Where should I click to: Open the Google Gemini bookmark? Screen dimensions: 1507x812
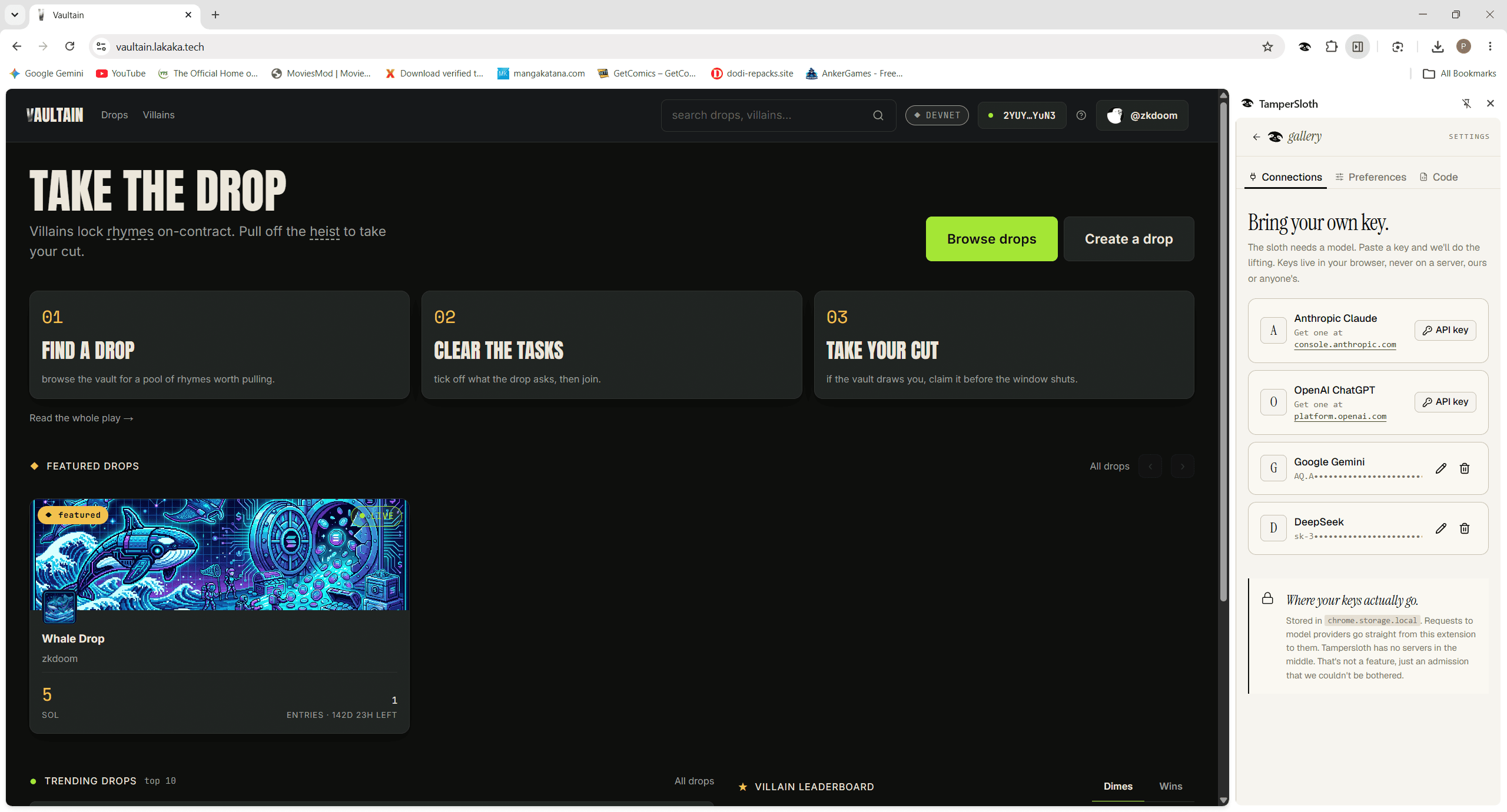click(47, 74)
